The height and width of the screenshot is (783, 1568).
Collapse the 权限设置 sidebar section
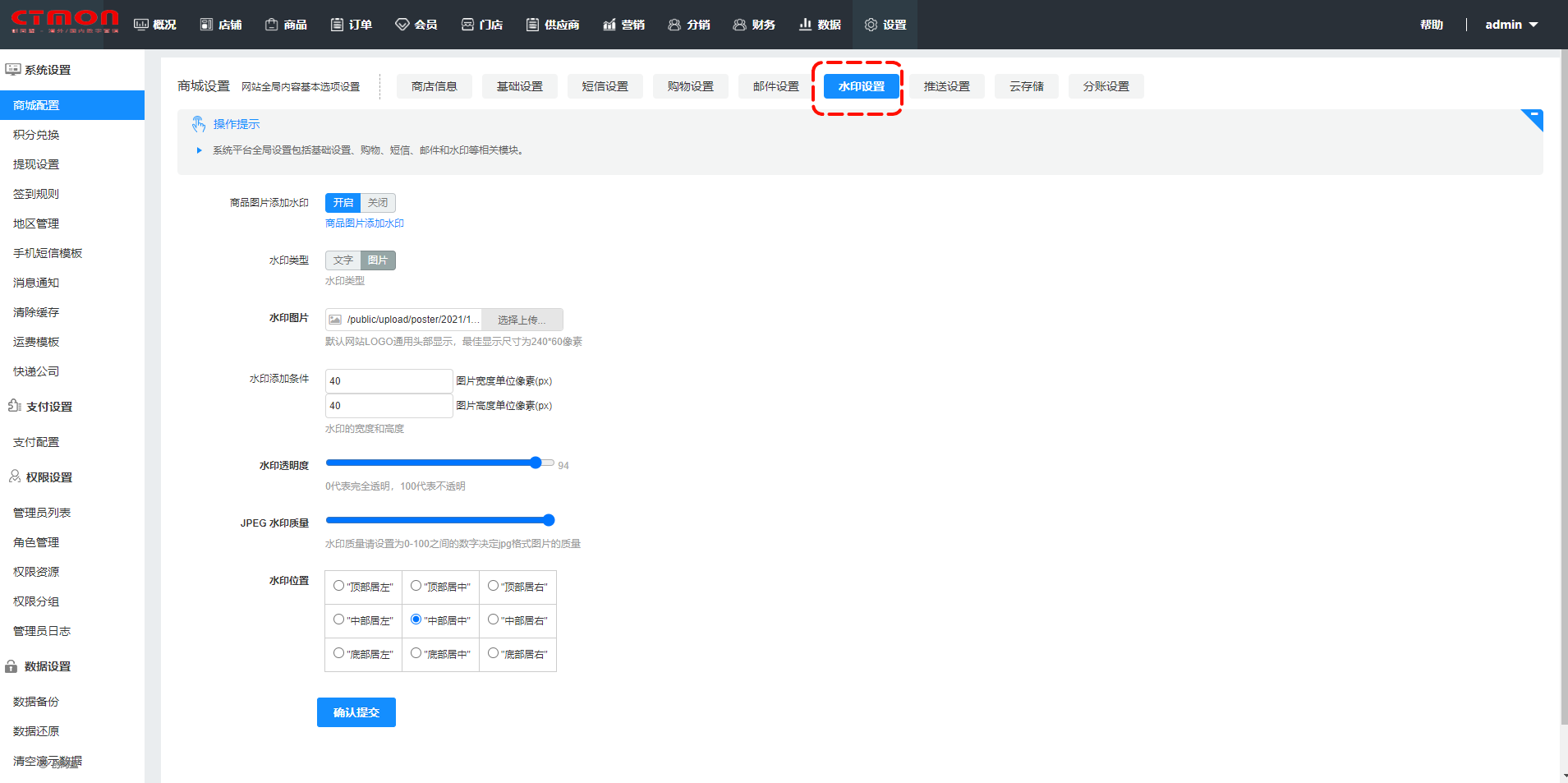click(49, 477)
